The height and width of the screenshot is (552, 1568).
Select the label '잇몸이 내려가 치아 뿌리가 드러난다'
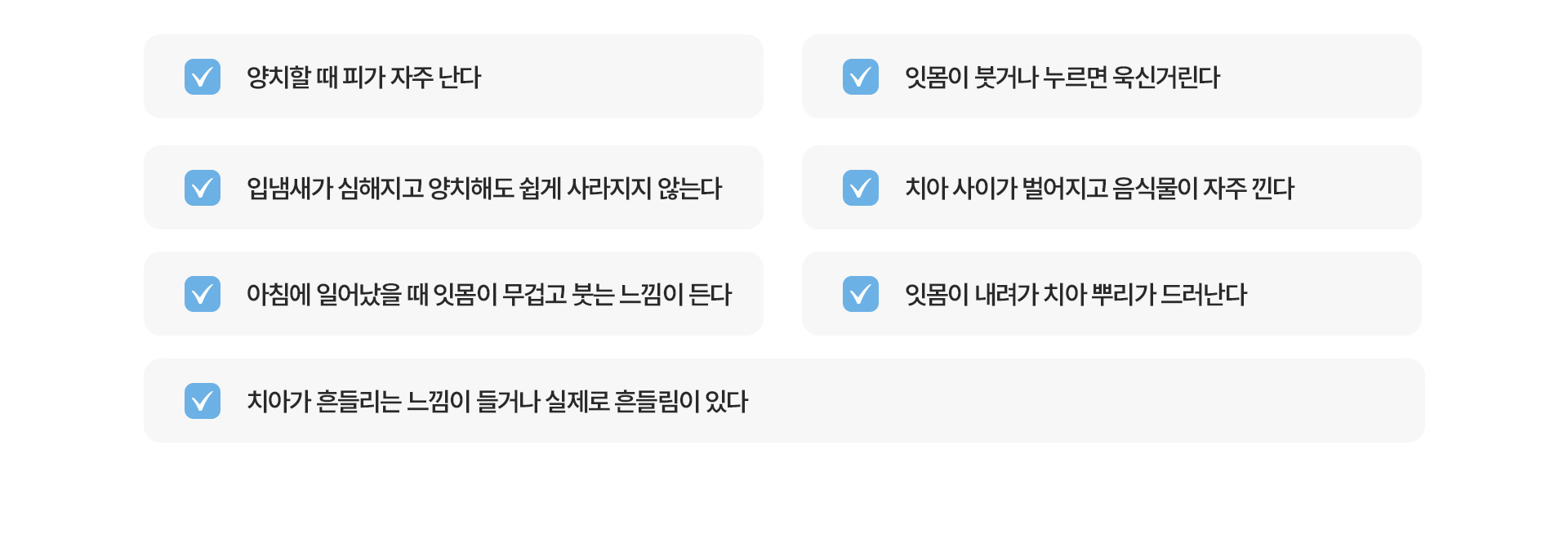pyautogui.click(x=1076, y=295)
